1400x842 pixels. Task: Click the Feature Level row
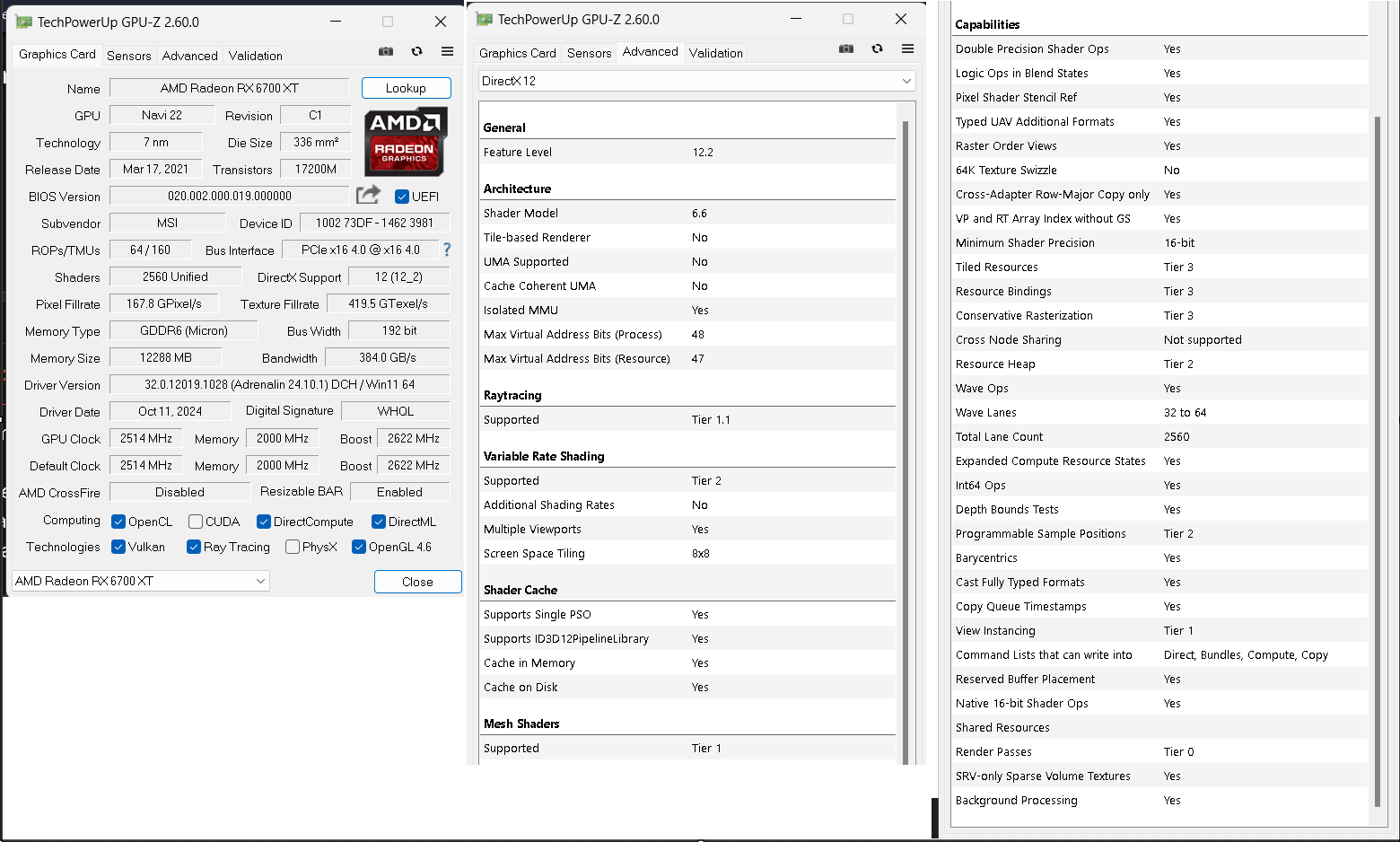coord(687,152)
